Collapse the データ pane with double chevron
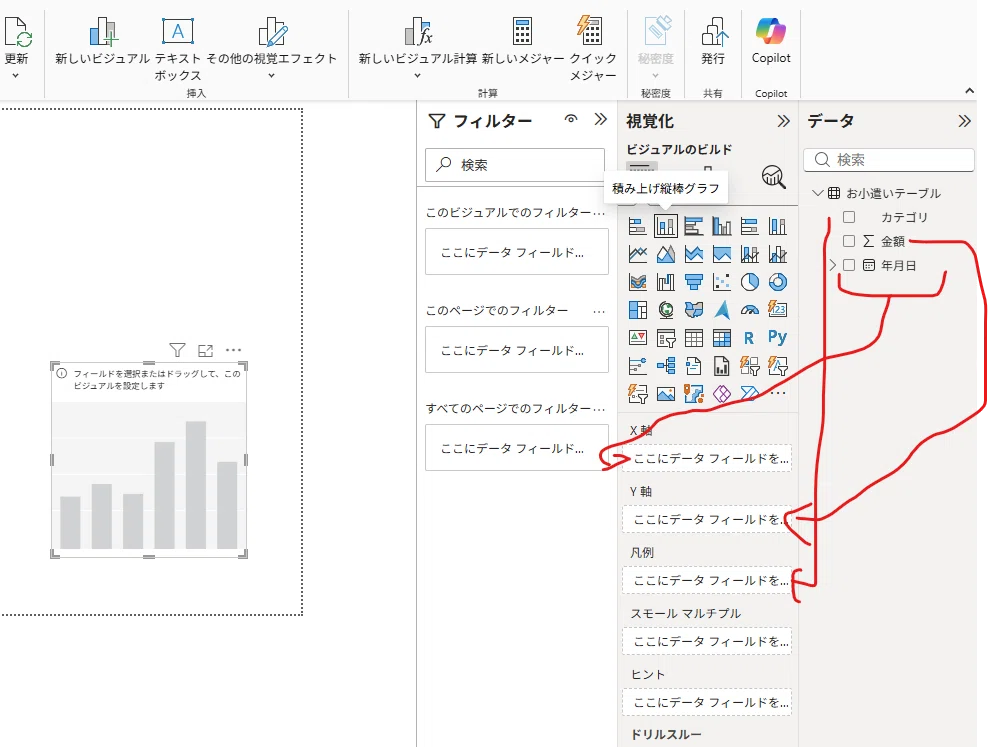 [x=964, y=121]
